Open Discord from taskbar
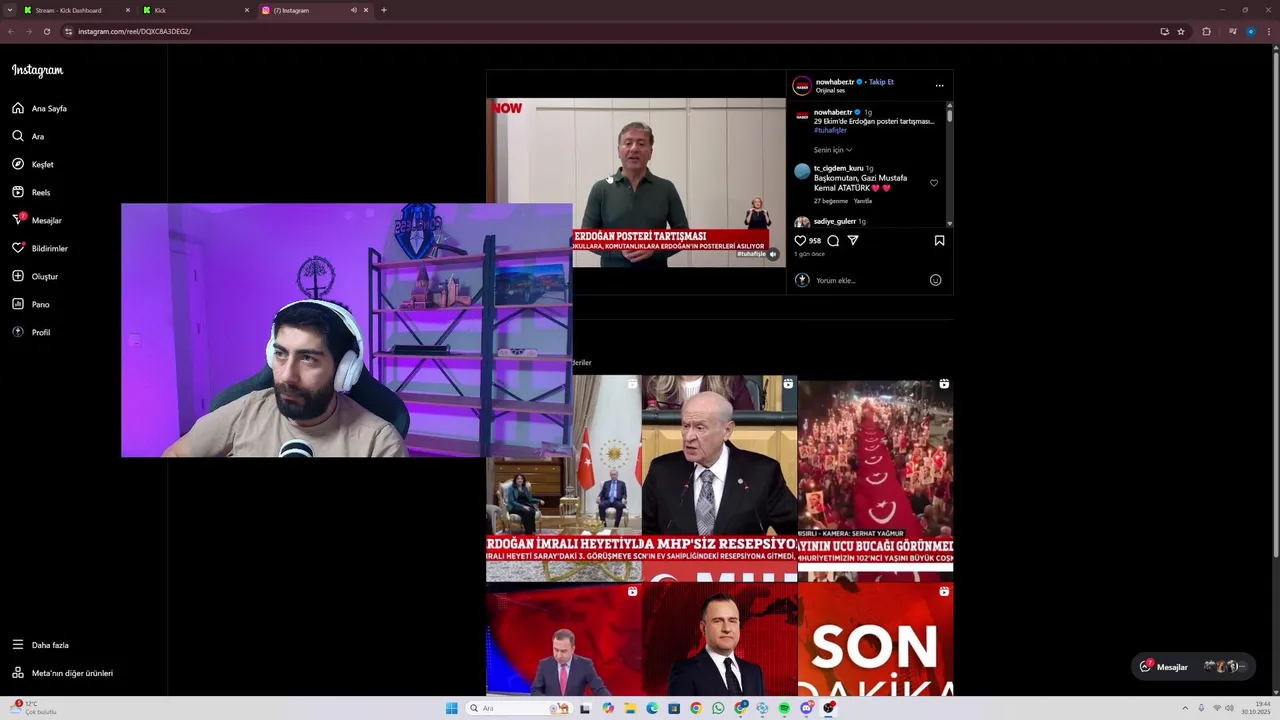 806,708
